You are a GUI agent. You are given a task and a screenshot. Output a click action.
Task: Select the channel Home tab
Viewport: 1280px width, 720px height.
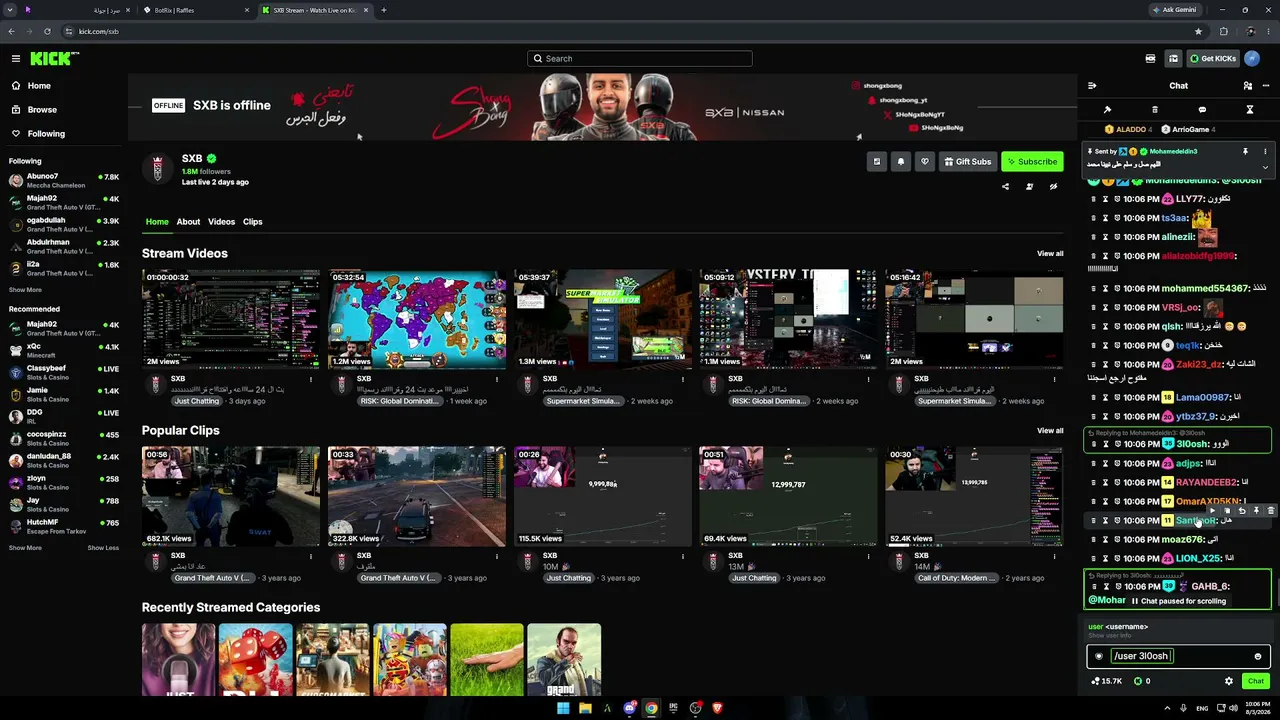tap(157, 222)
